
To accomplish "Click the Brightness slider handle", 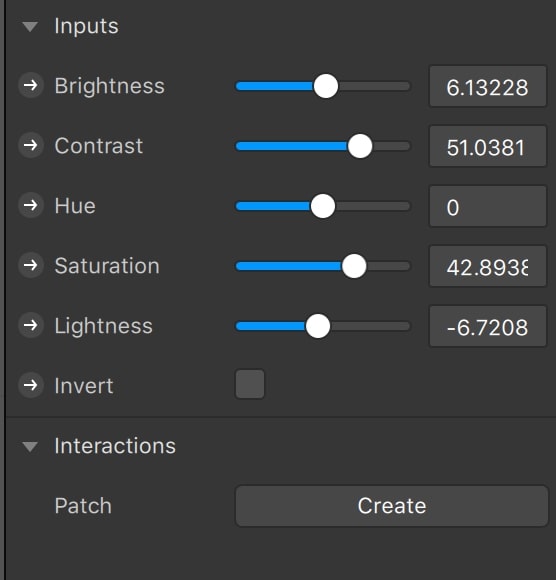I will point(326,86).
